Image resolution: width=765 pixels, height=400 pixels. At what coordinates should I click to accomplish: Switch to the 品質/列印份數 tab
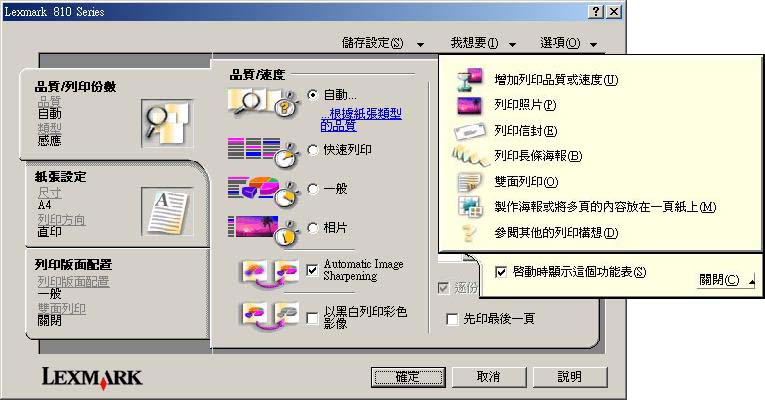pos(115,115)
